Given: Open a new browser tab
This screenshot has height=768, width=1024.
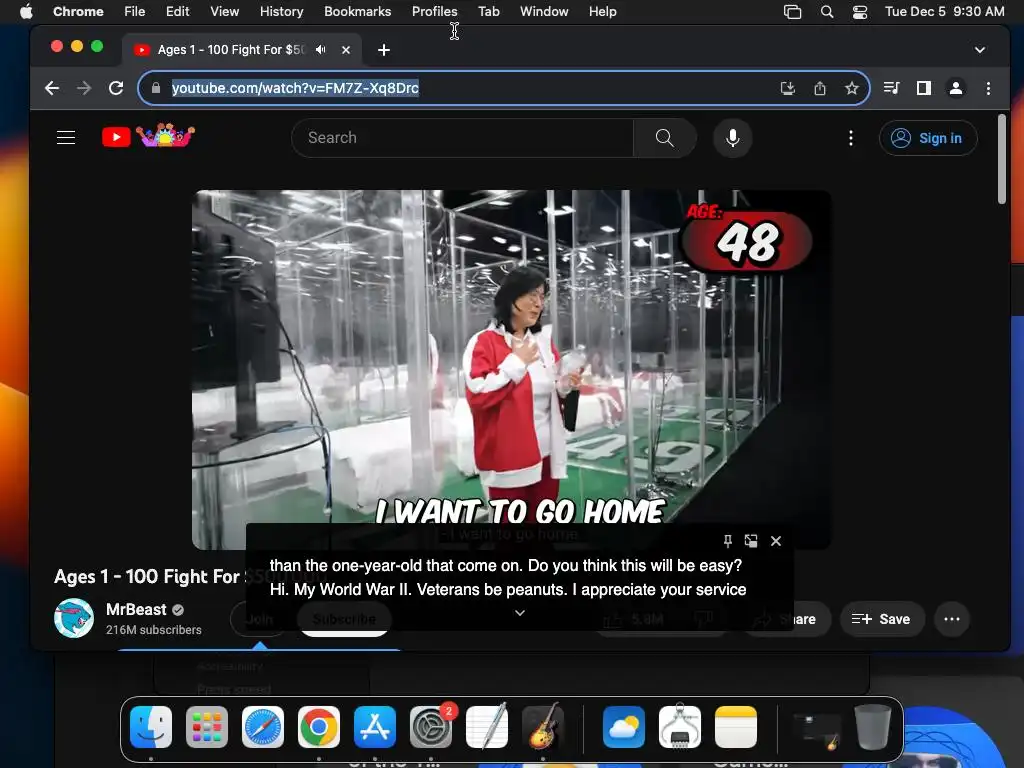Looking at the screenshot, I should tap(384, 50).
